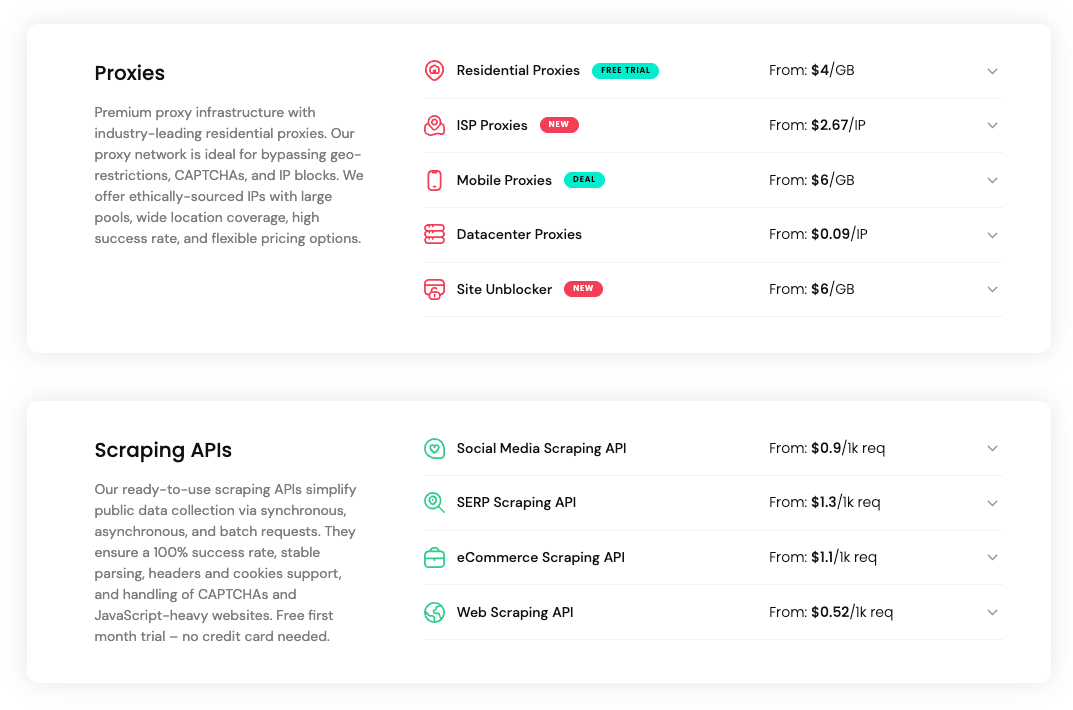Expand the SERP Scraping API chevron
Image resolution: width=1073 pixels, height=710 pixels.
click(992, 503)
